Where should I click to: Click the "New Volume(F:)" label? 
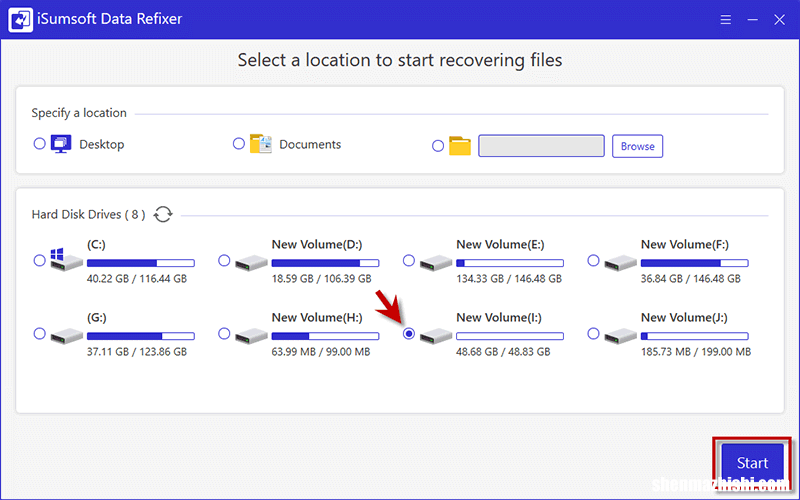[685, 245]
